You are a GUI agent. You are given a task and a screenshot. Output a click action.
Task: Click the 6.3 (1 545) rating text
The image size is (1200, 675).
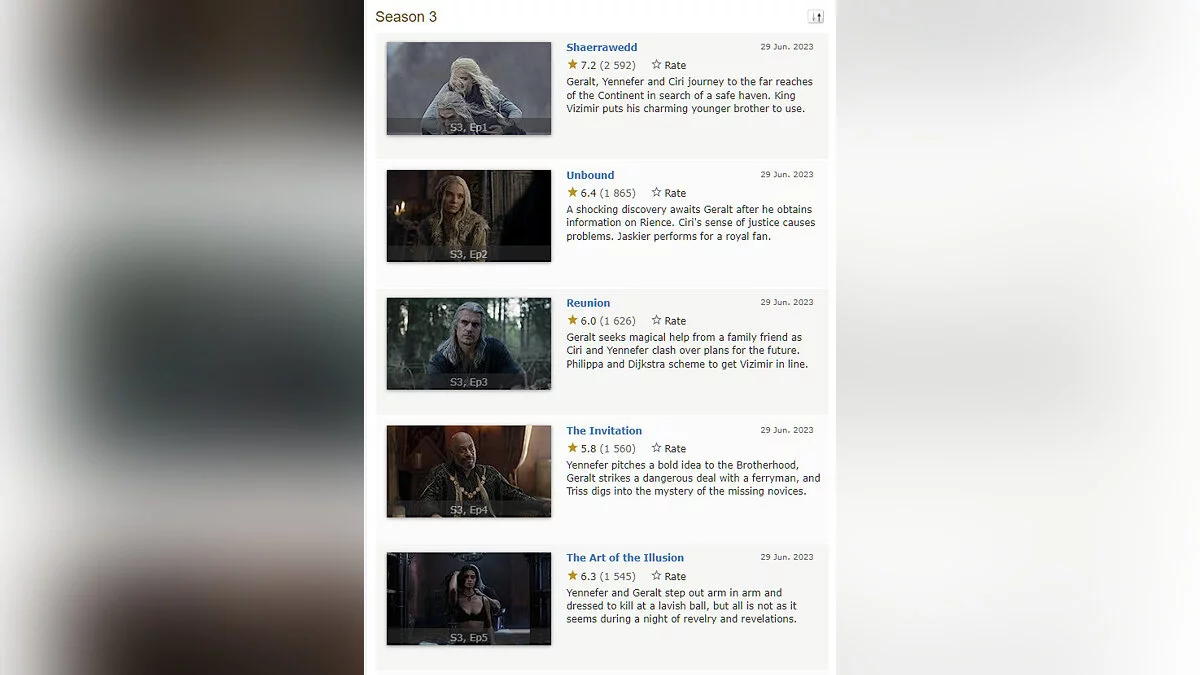[608, 576]
